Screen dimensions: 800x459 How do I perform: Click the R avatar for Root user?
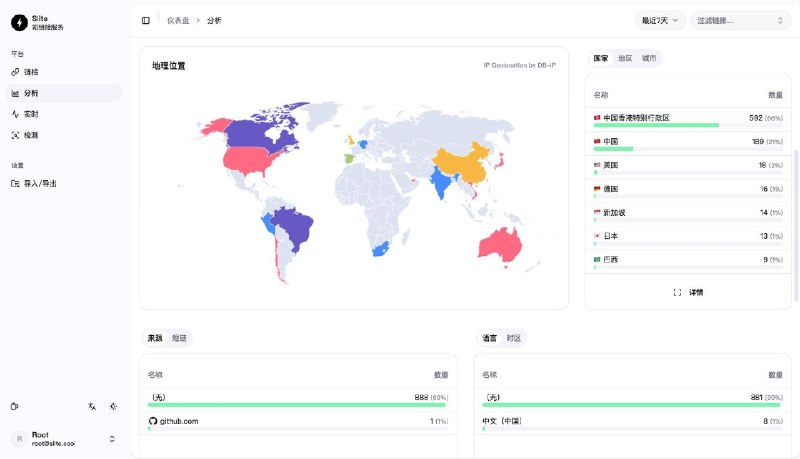click(19, 439)
